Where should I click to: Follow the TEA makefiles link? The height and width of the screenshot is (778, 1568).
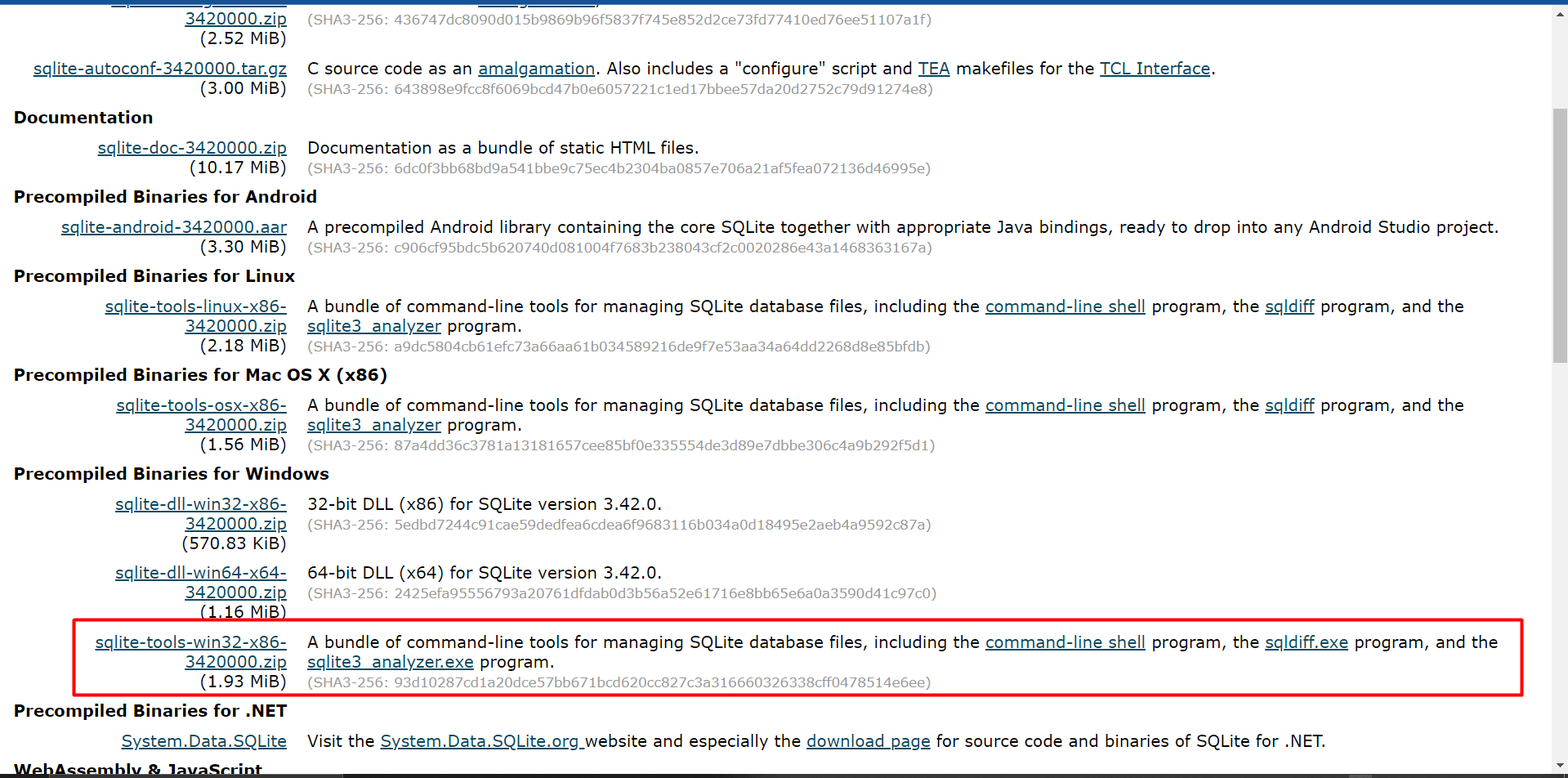point(933,69)
